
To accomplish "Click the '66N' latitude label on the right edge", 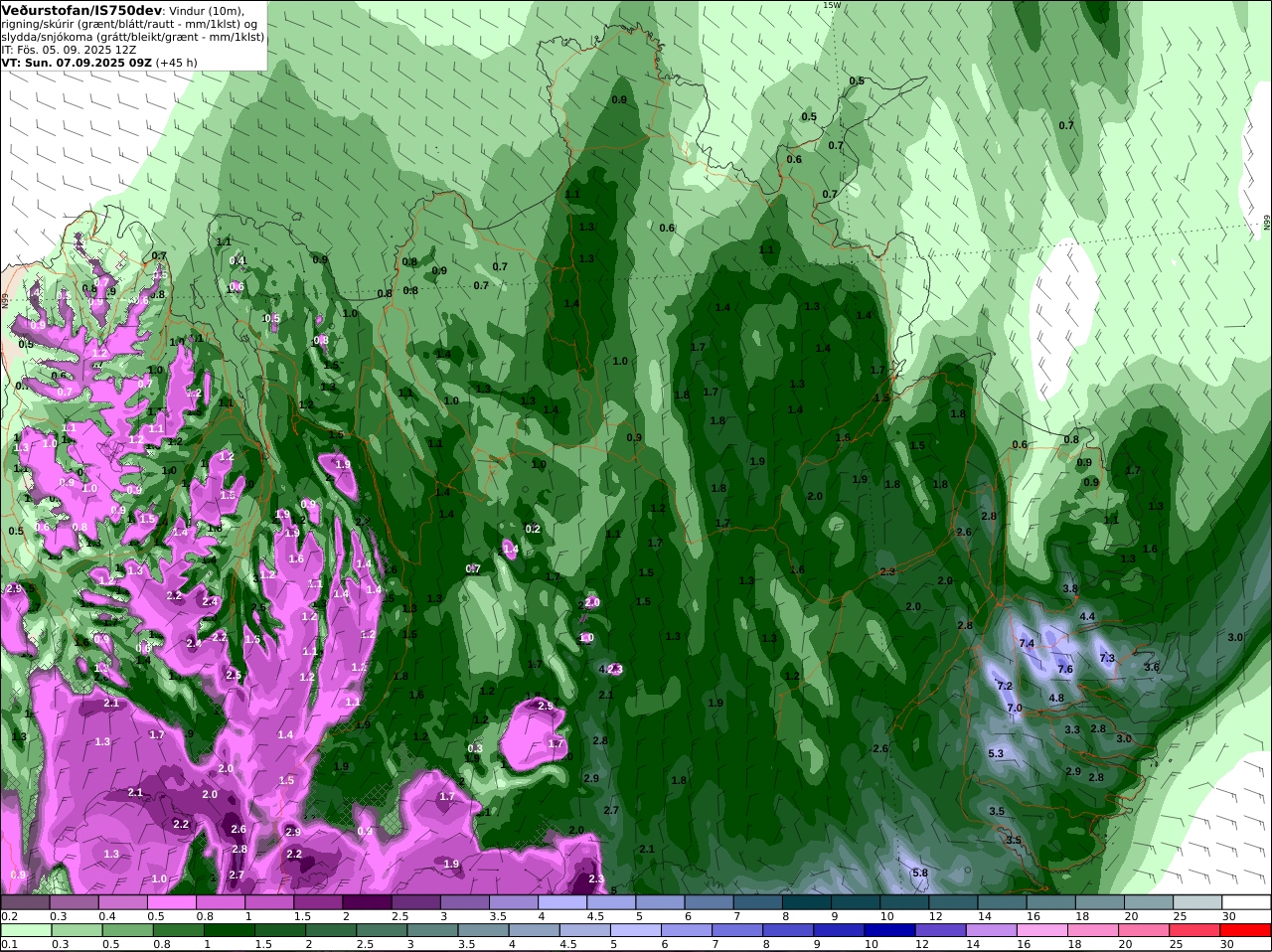I will click(1267, 224).
